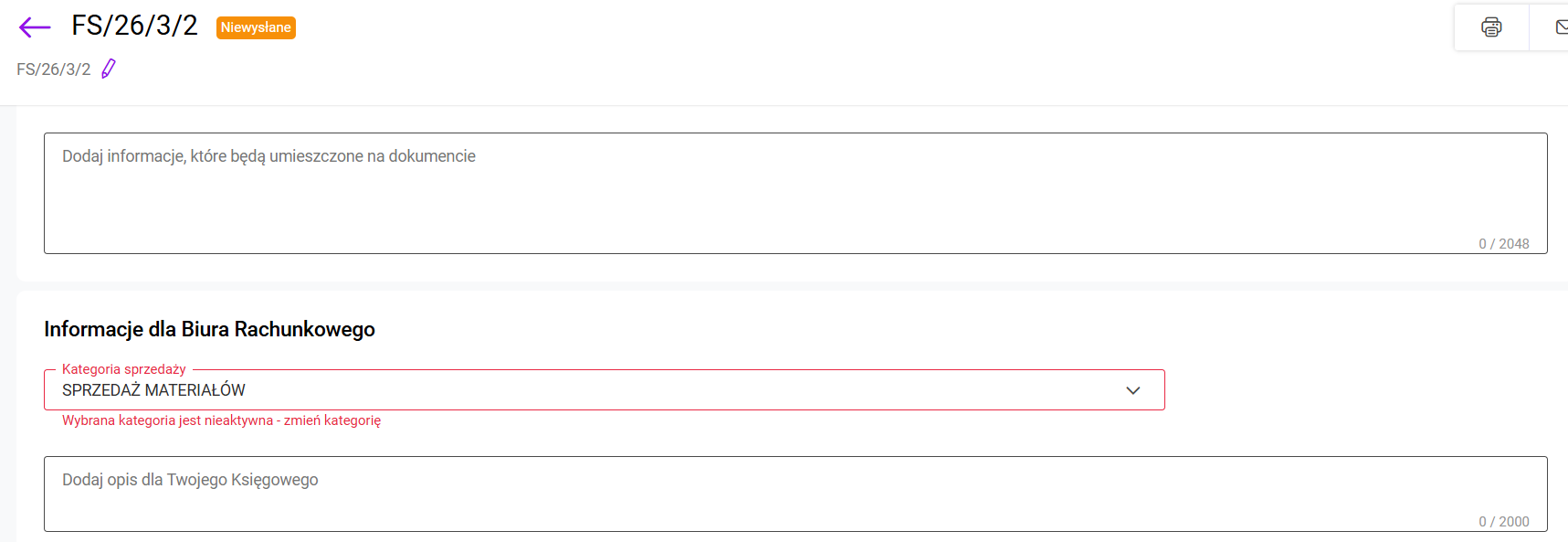Viewport: 1568px width, 542px height.
Task: Click the 0 / 2048 character counter
Action: click(x=1503, y=244)
